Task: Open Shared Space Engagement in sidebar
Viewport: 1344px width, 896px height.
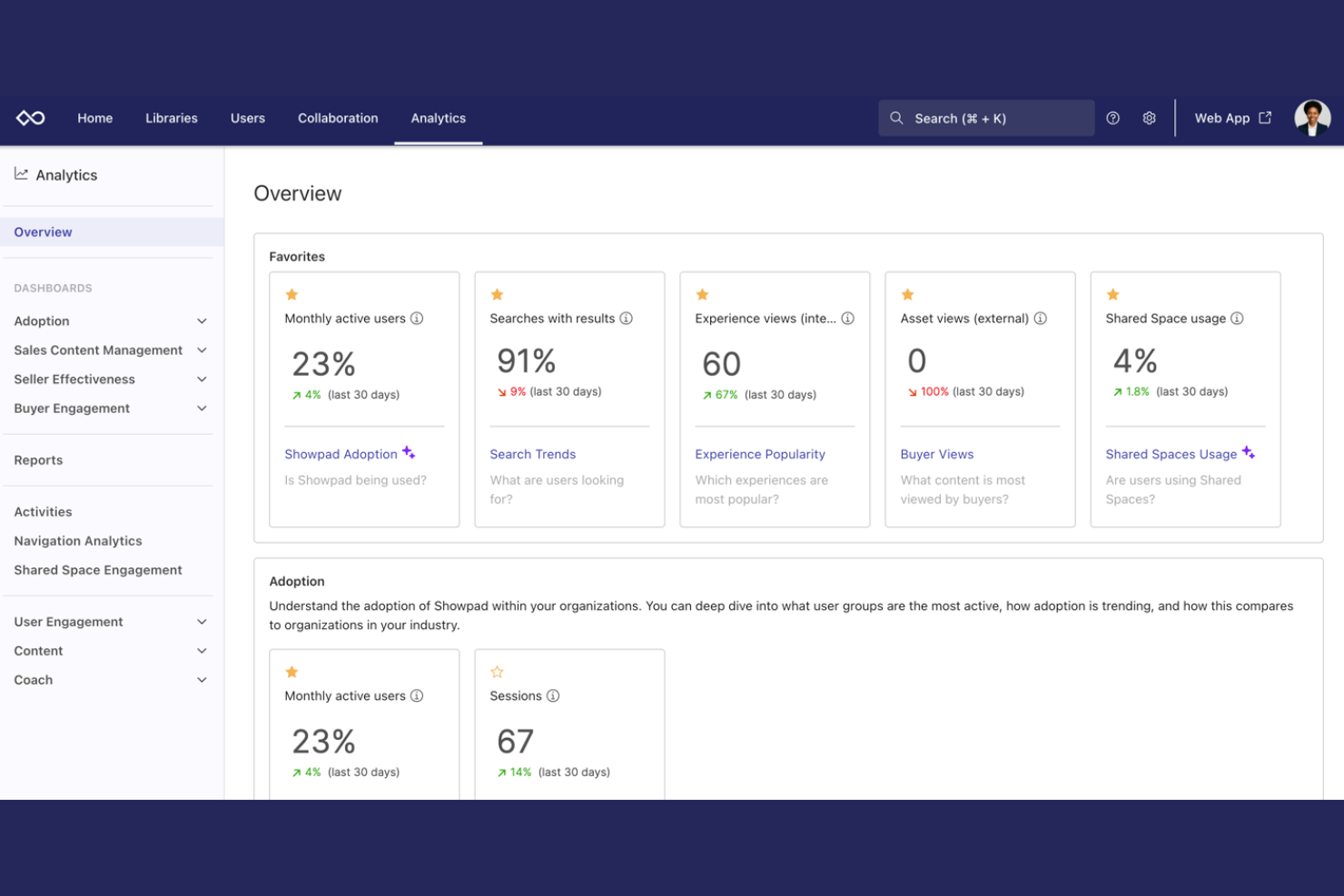Action: 98,570
